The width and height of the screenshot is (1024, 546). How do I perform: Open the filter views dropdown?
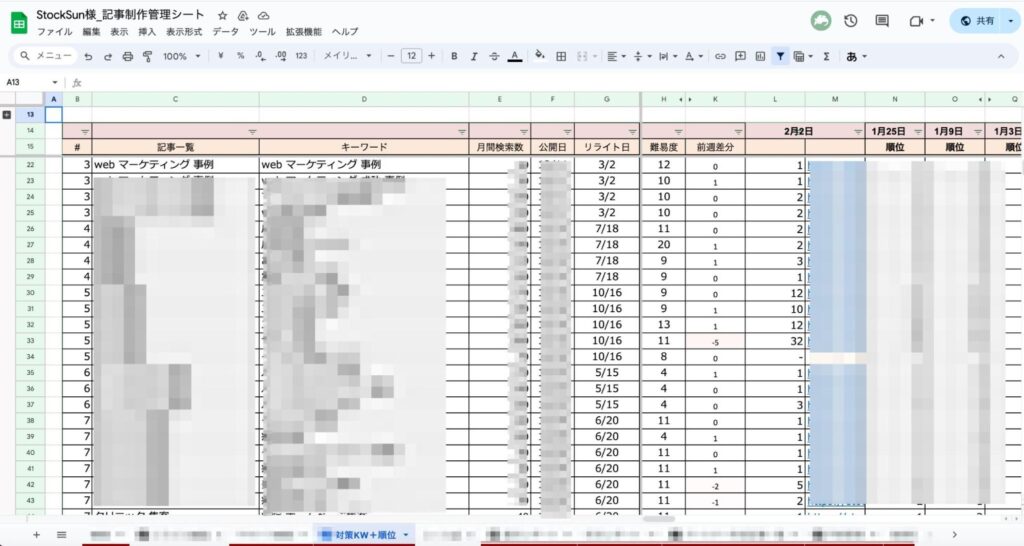click(803, 56)
